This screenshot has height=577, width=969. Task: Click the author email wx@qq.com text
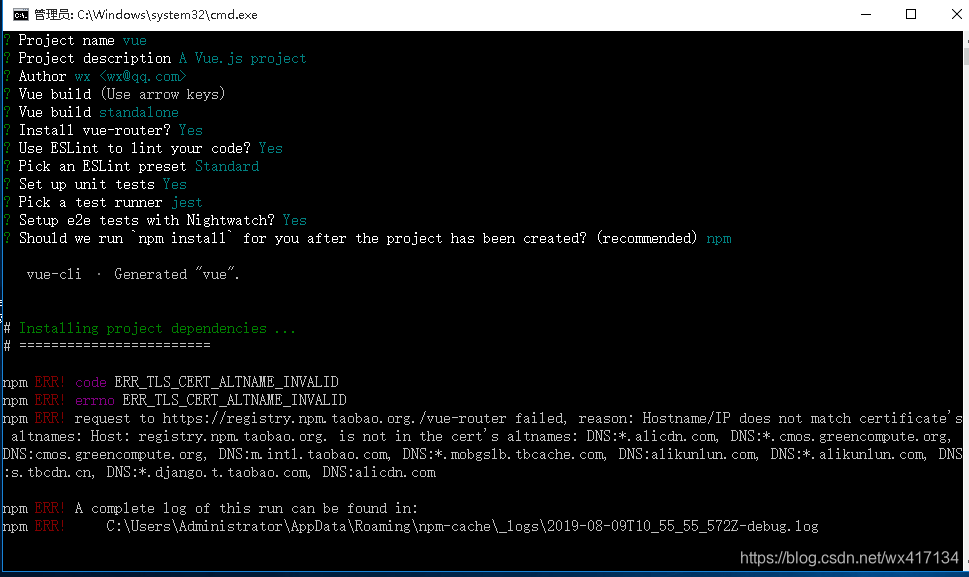point(143,77)
